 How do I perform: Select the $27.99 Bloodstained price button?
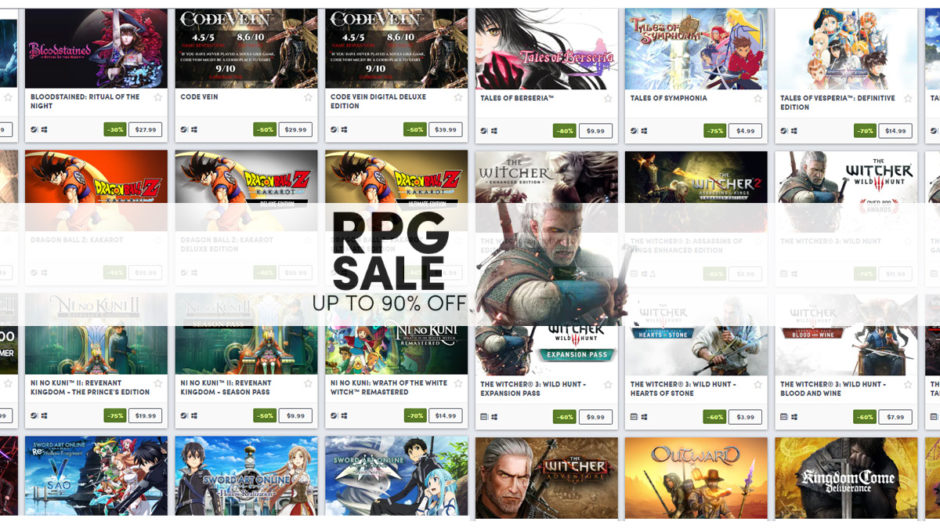145,130
